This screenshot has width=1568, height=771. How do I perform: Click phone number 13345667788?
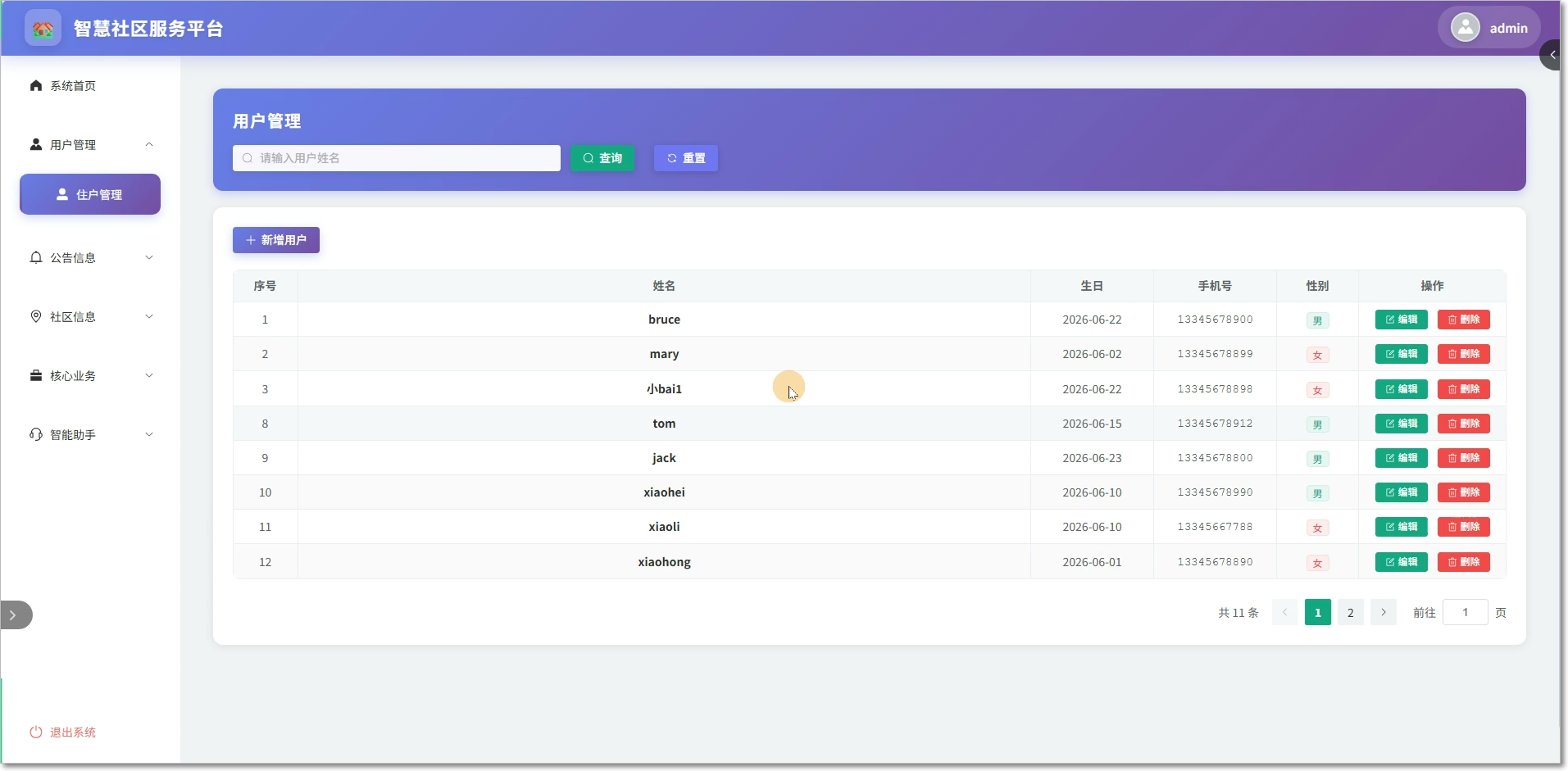tap(1215, 527)
